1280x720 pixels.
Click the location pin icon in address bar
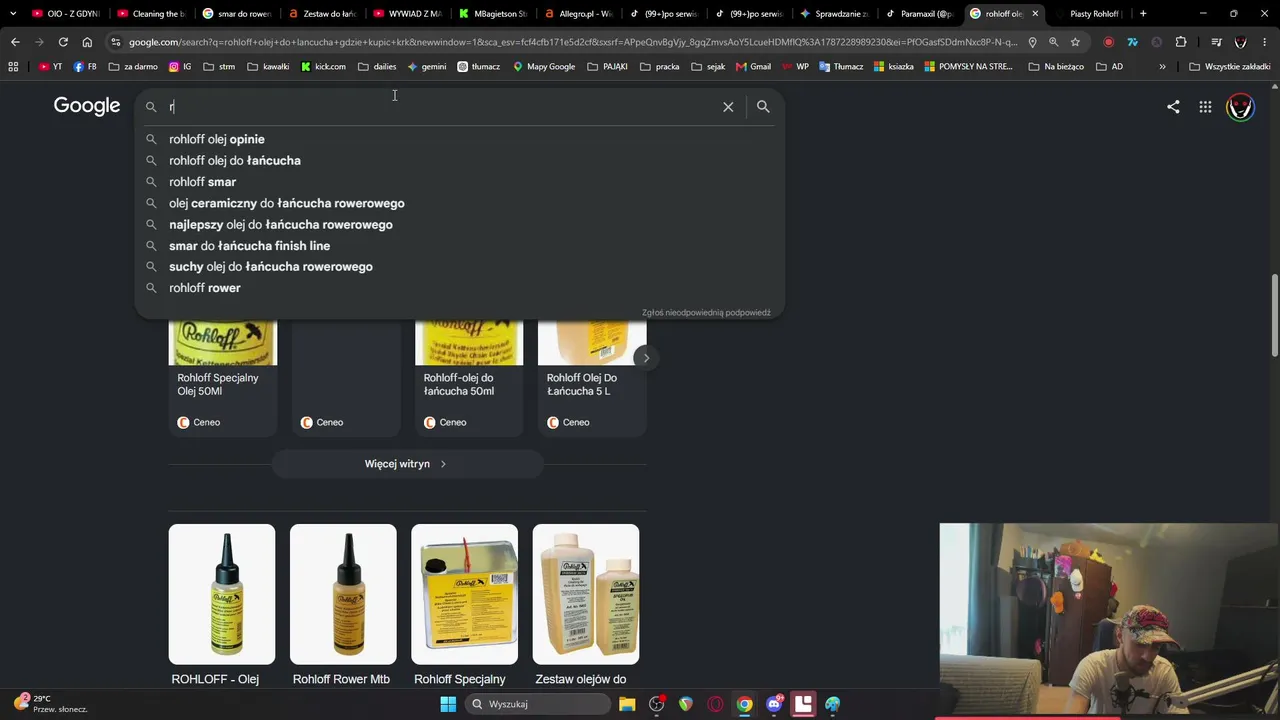coord(1032,42)
